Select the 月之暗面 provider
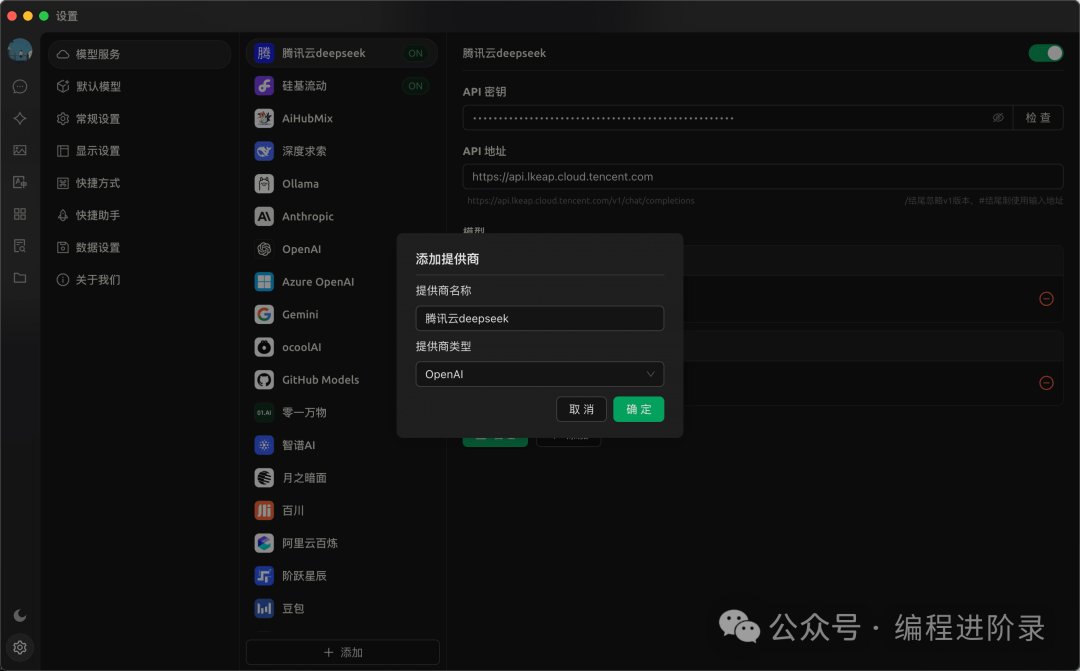The width and height of the screenshot is (1080, 671). tap(342, 477)
